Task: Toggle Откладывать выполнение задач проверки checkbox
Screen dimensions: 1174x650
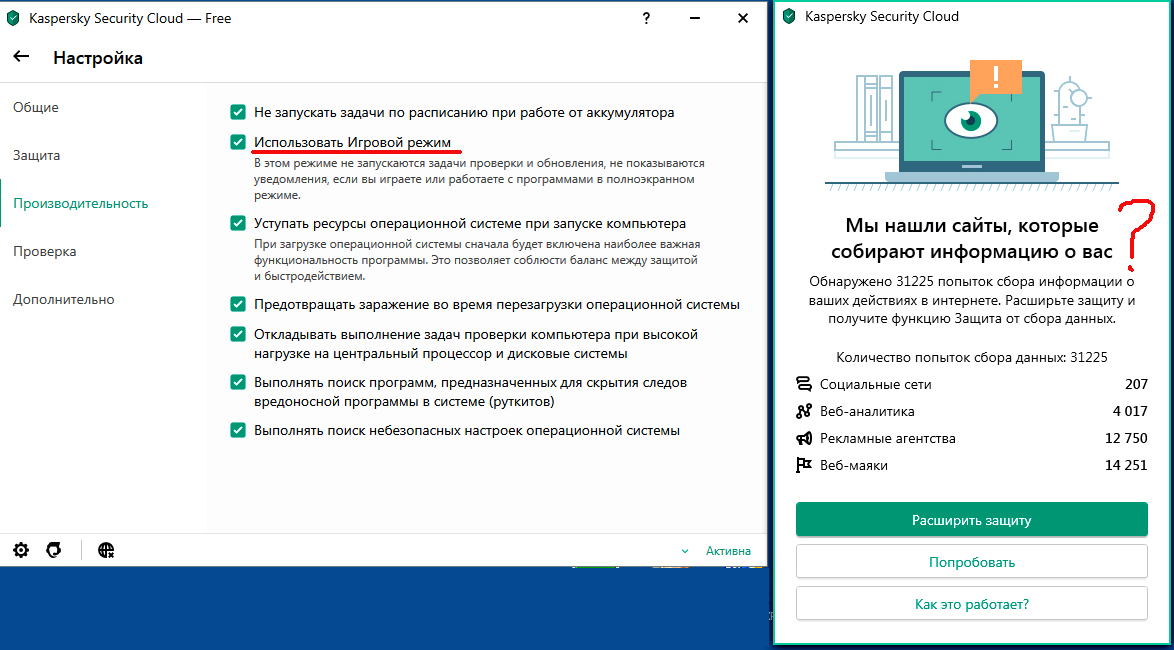Action: tap(238, 334)
